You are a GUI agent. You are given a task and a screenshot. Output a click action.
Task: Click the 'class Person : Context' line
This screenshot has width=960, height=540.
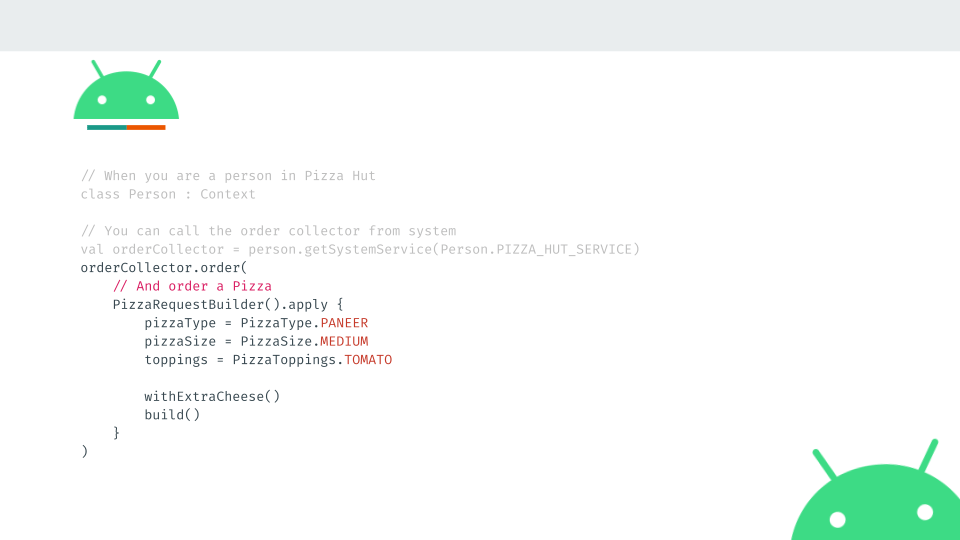click(168, 195)
